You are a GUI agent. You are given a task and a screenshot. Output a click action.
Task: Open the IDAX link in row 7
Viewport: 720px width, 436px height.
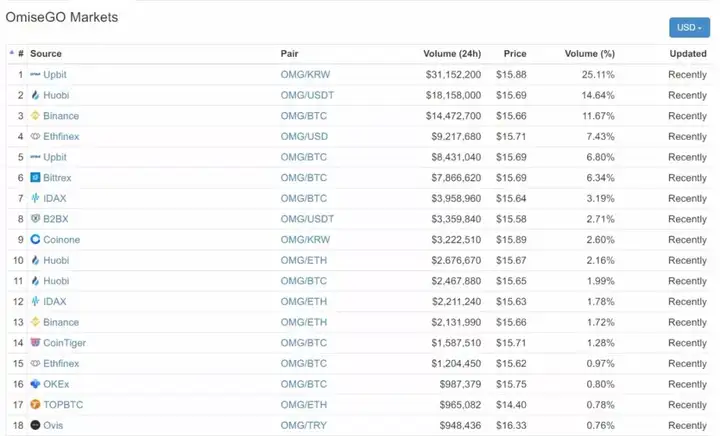tap(55, 198)
